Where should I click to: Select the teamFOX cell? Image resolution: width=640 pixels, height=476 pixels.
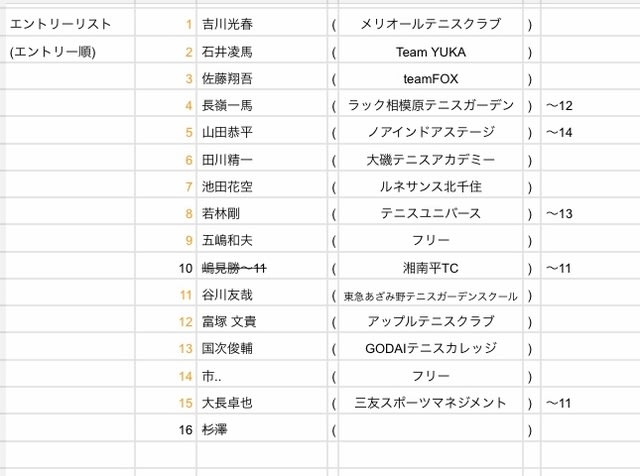(x=431, y=78)
